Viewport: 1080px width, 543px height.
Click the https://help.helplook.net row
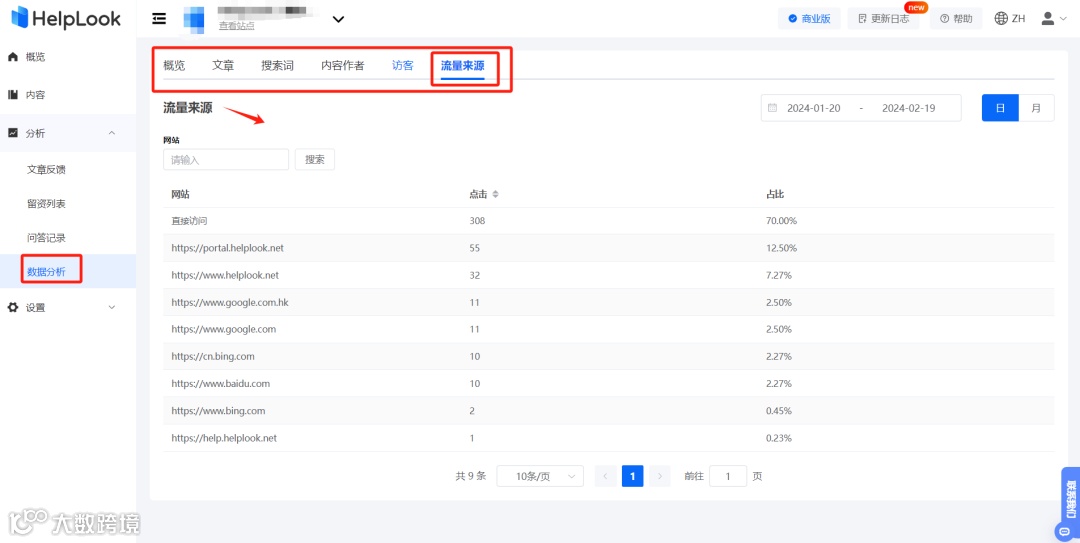coord(608,438)
